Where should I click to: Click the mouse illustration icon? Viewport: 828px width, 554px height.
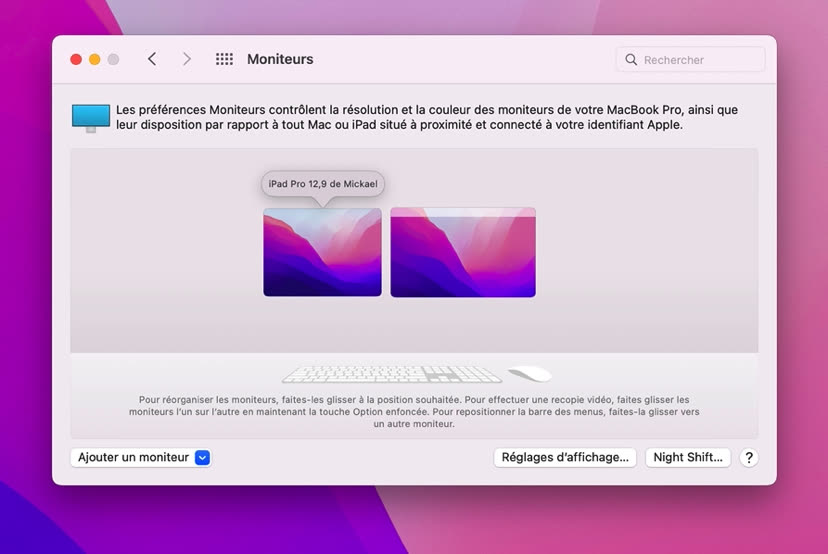pyautogui.click(x=530, y=374)
